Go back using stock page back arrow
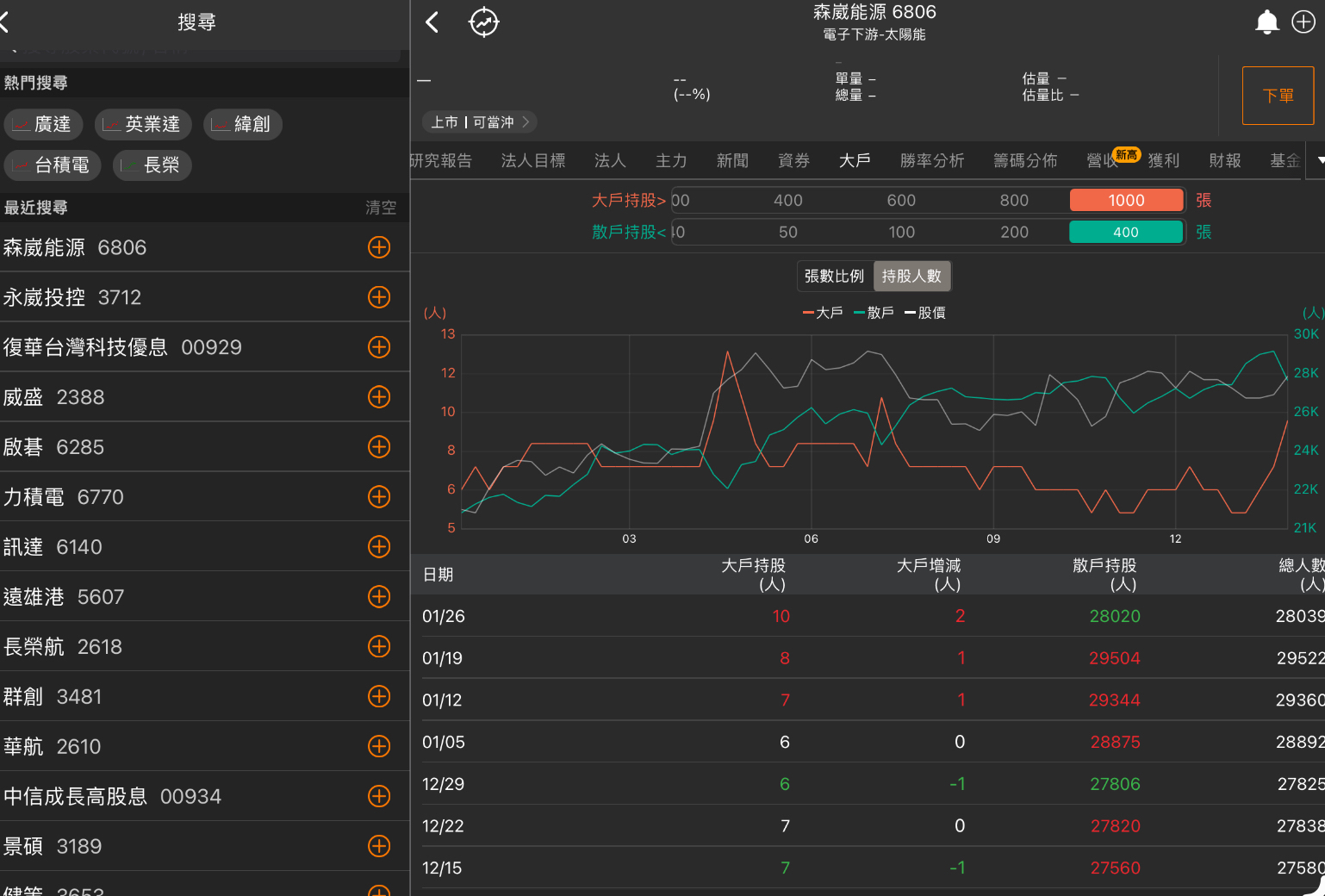The width and height of the screenshot is (1325, 896). coord(432,22)
